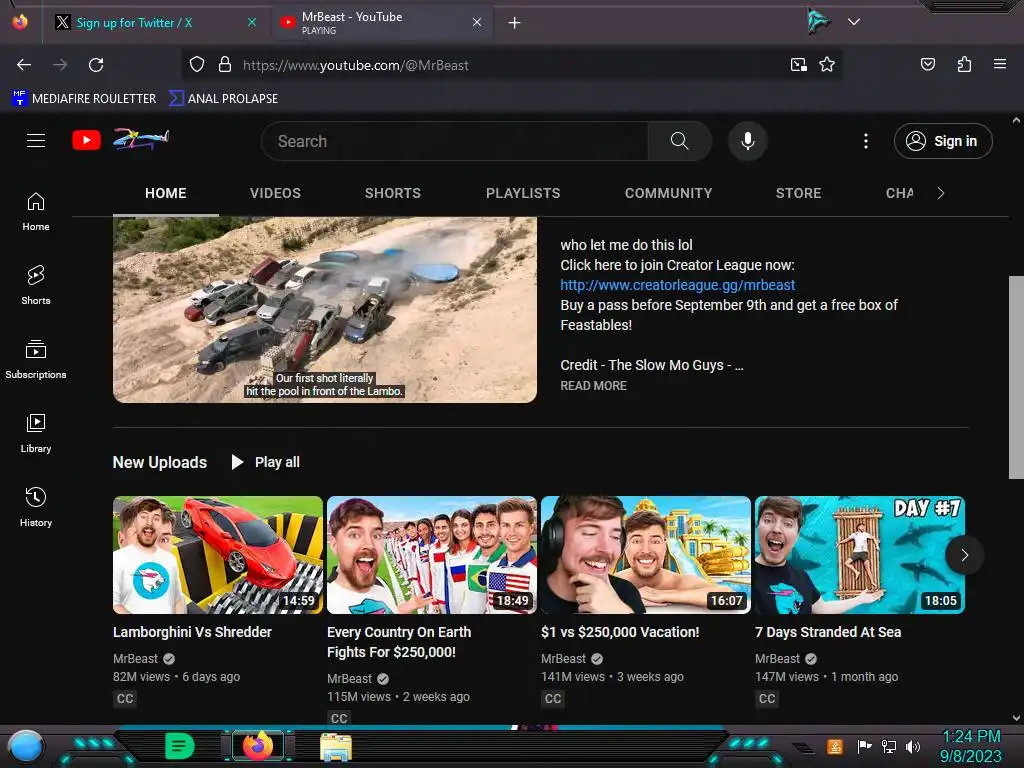Reload the current page

(x=96, y=65)
